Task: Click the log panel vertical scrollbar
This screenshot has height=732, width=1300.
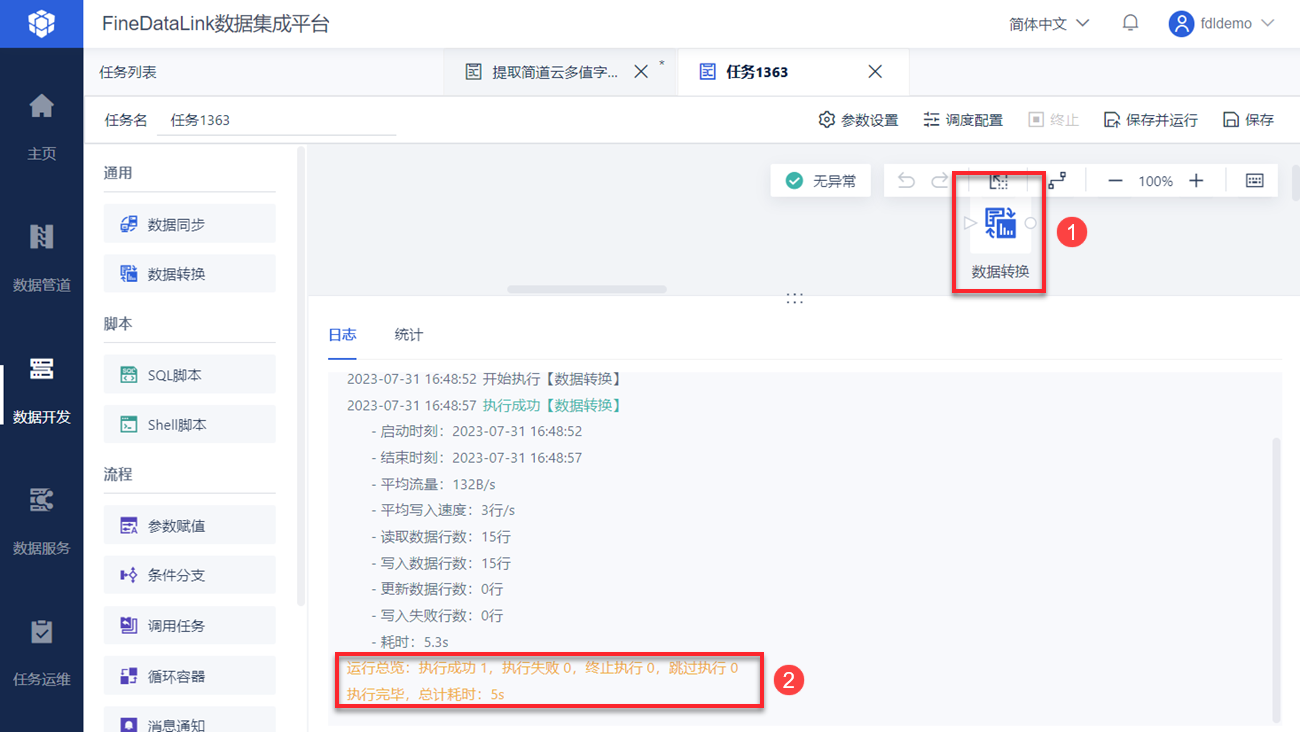Action: (1275, 579)
